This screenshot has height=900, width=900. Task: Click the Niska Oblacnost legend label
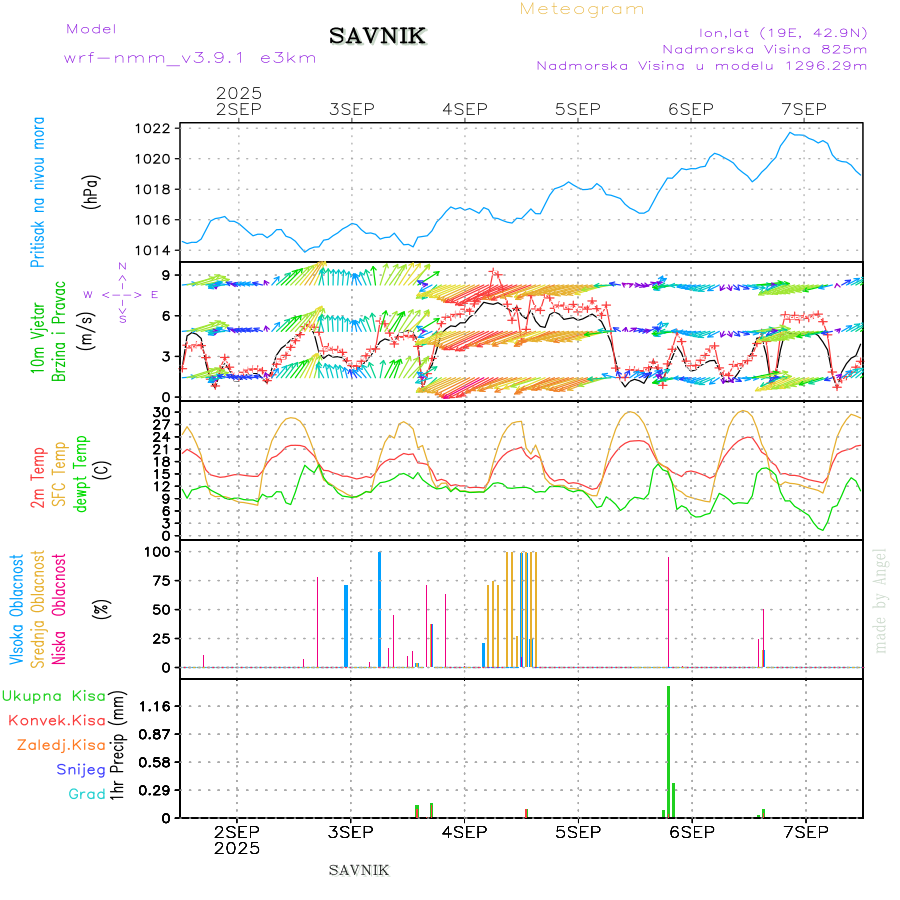[x=59, y=609]
